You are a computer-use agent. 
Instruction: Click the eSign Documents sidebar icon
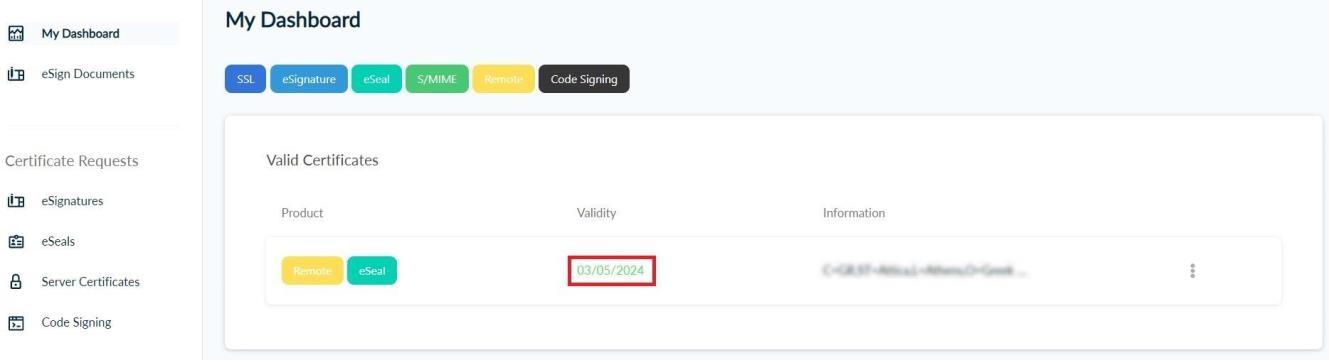(15, 73)
